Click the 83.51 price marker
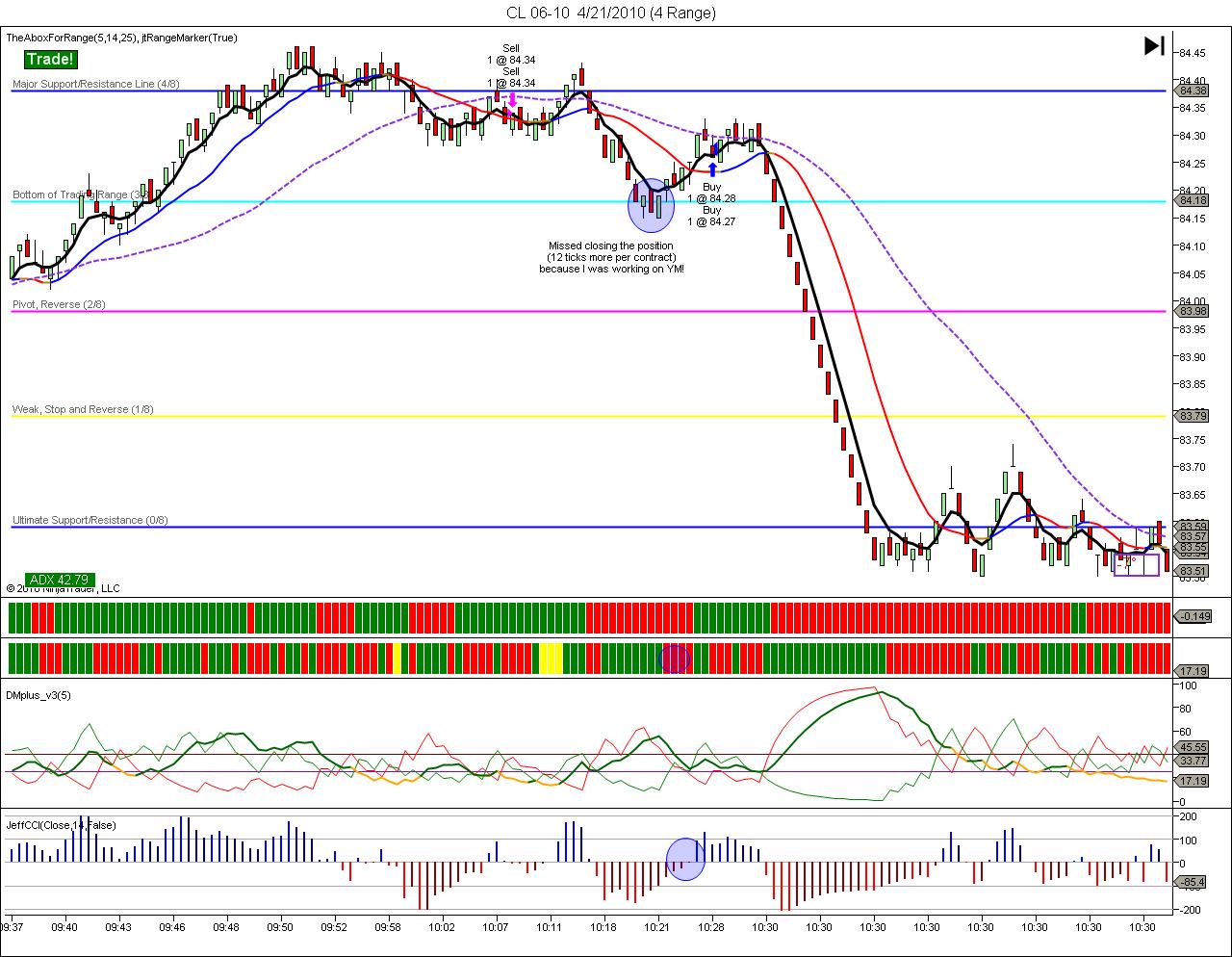 pos(1193,570)
